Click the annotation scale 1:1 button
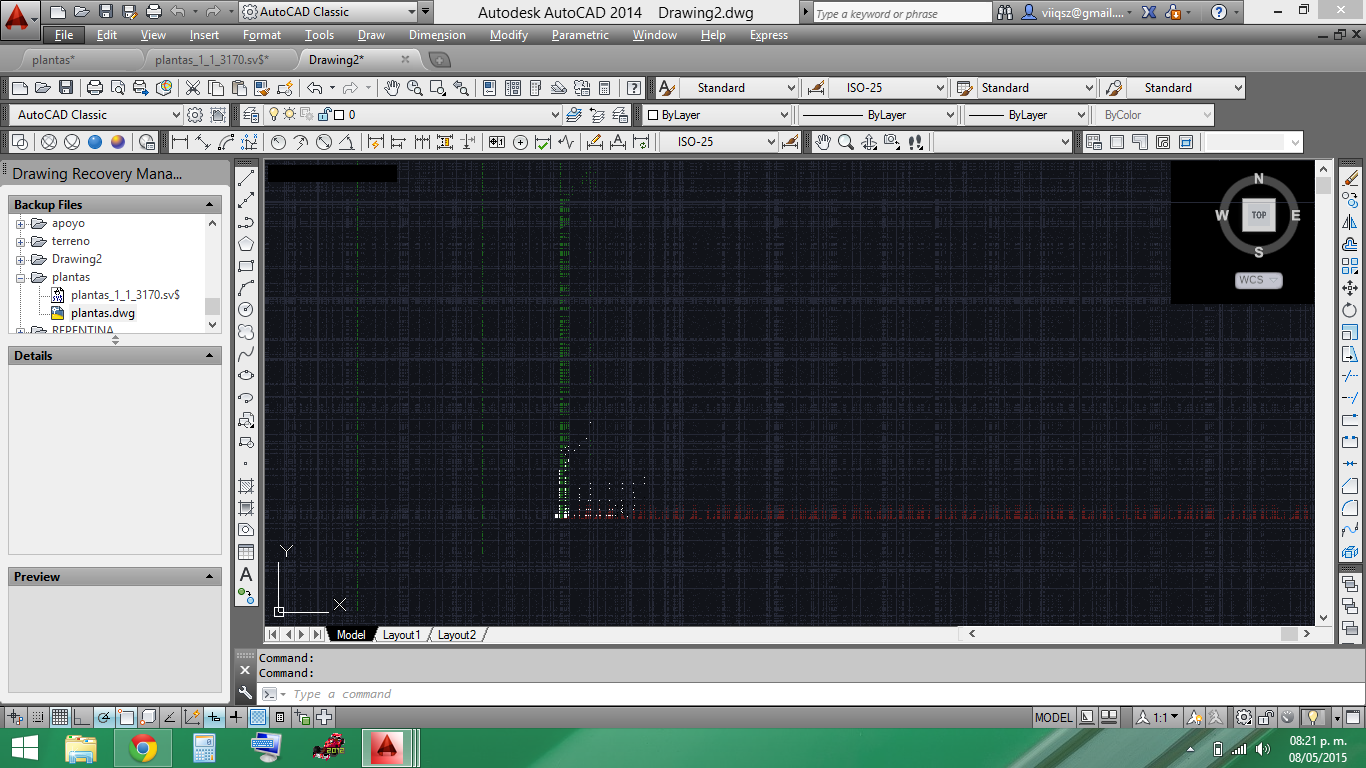This screenshot has height=768, width=1366. 1158,717
